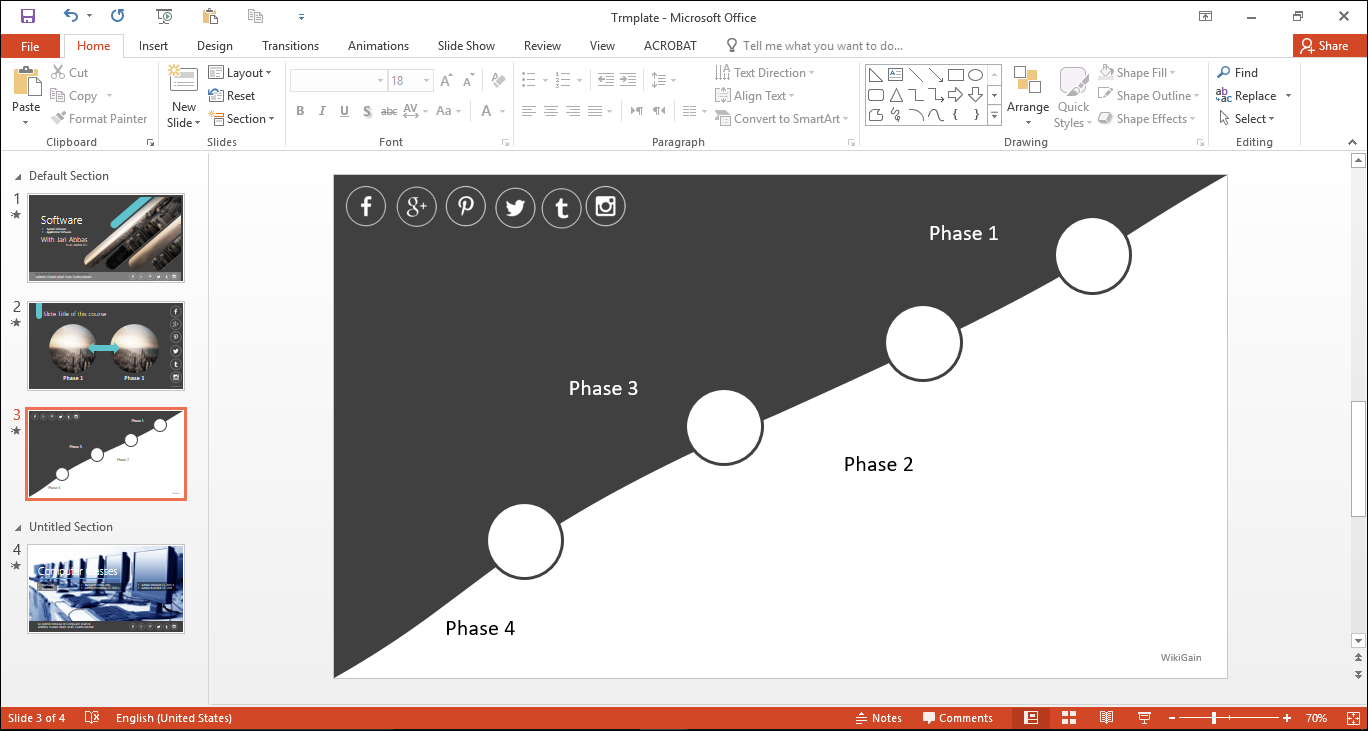Click the Twitter icon on the slide
Screen dimensions: 1368x731
pos(515,208)
